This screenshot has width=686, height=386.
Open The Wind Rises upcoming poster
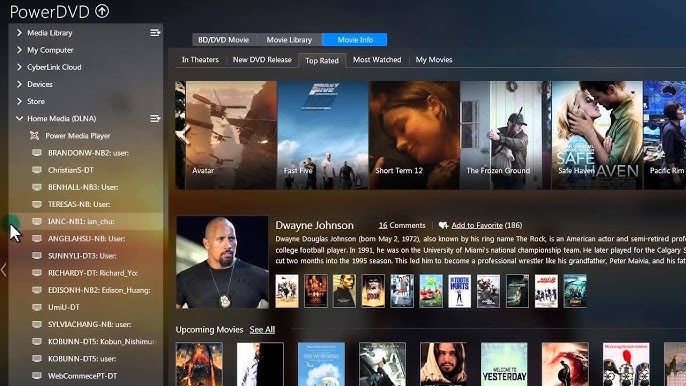click(321, 364)
